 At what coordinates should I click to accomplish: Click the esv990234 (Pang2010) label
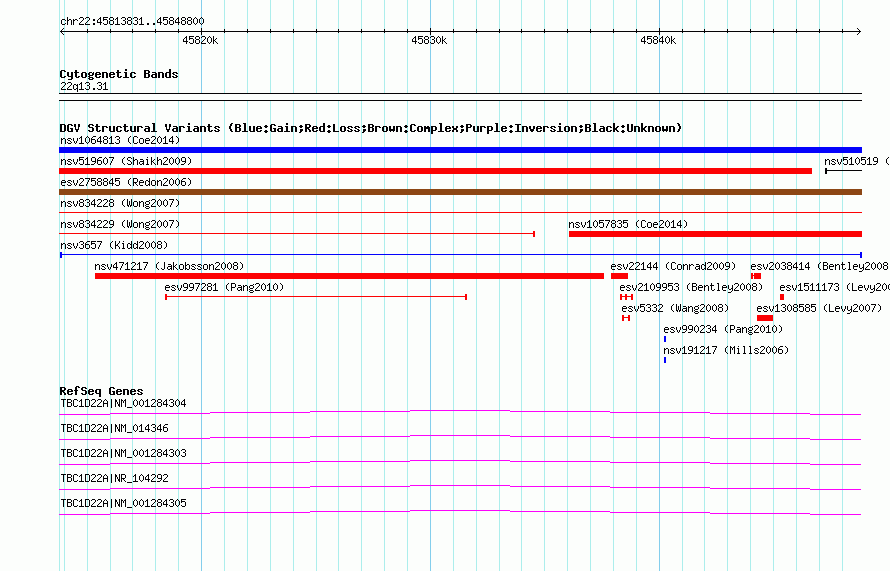[723, 329]
